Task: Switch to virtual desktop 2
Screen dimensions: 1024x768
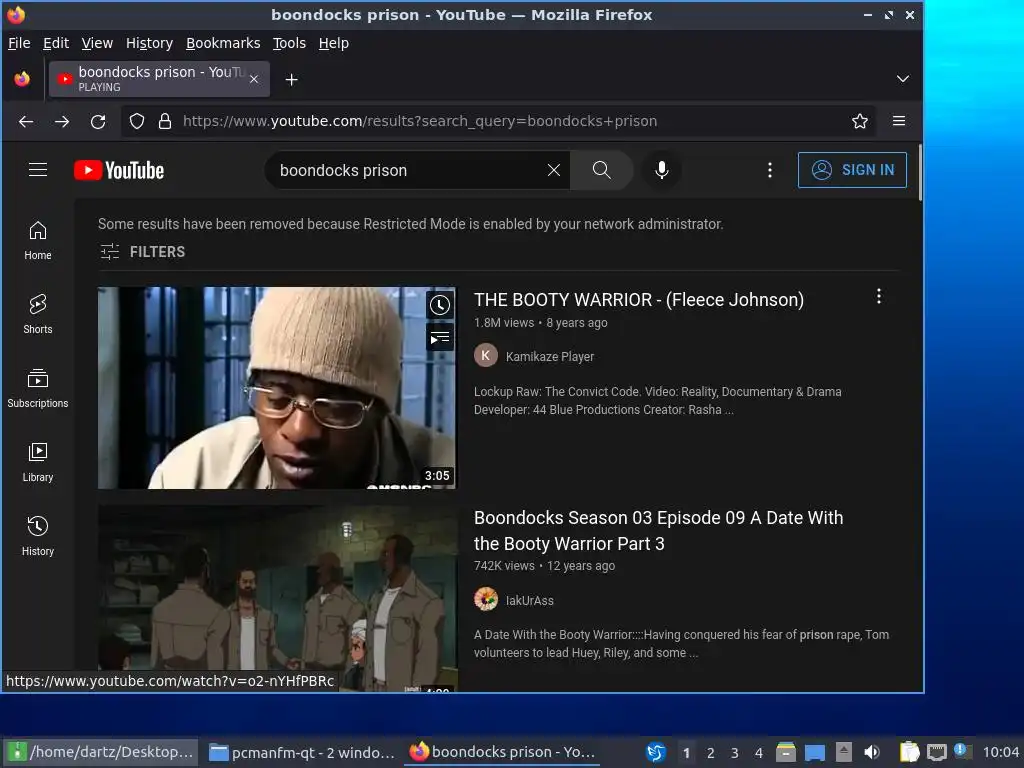Action: tap(711, 753)
